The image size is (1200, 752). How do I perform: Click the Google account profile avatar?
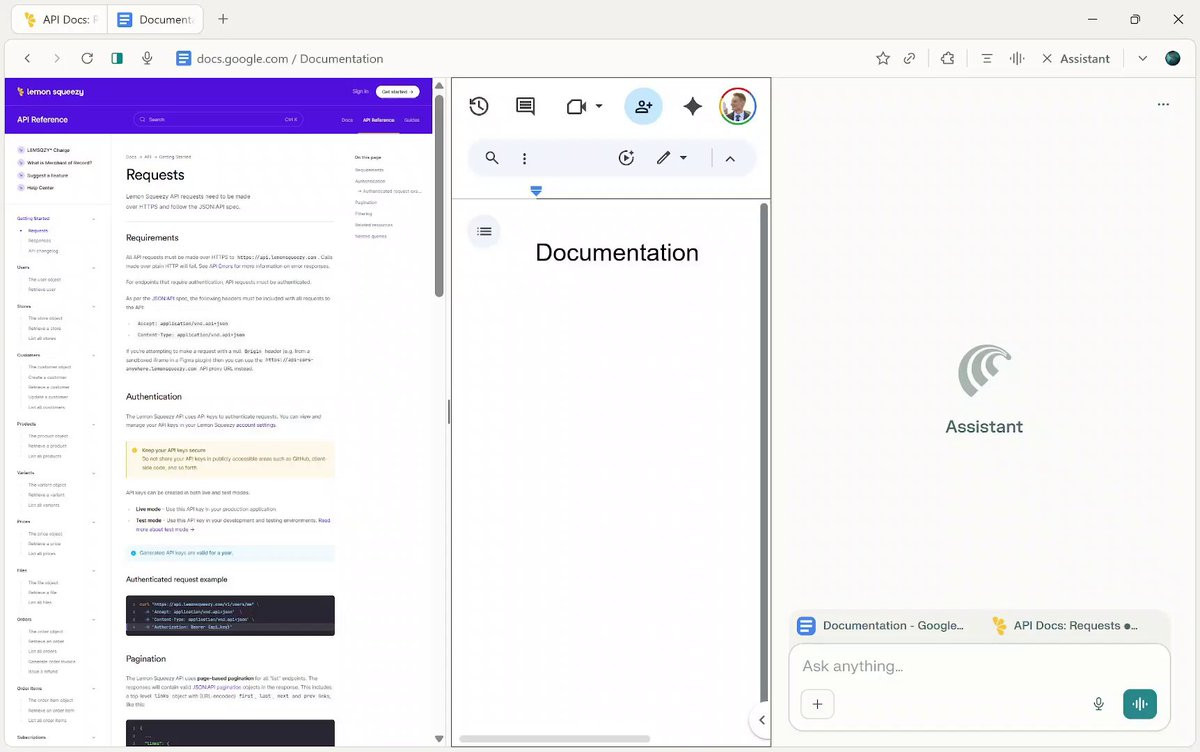click(x=738, y=106)
